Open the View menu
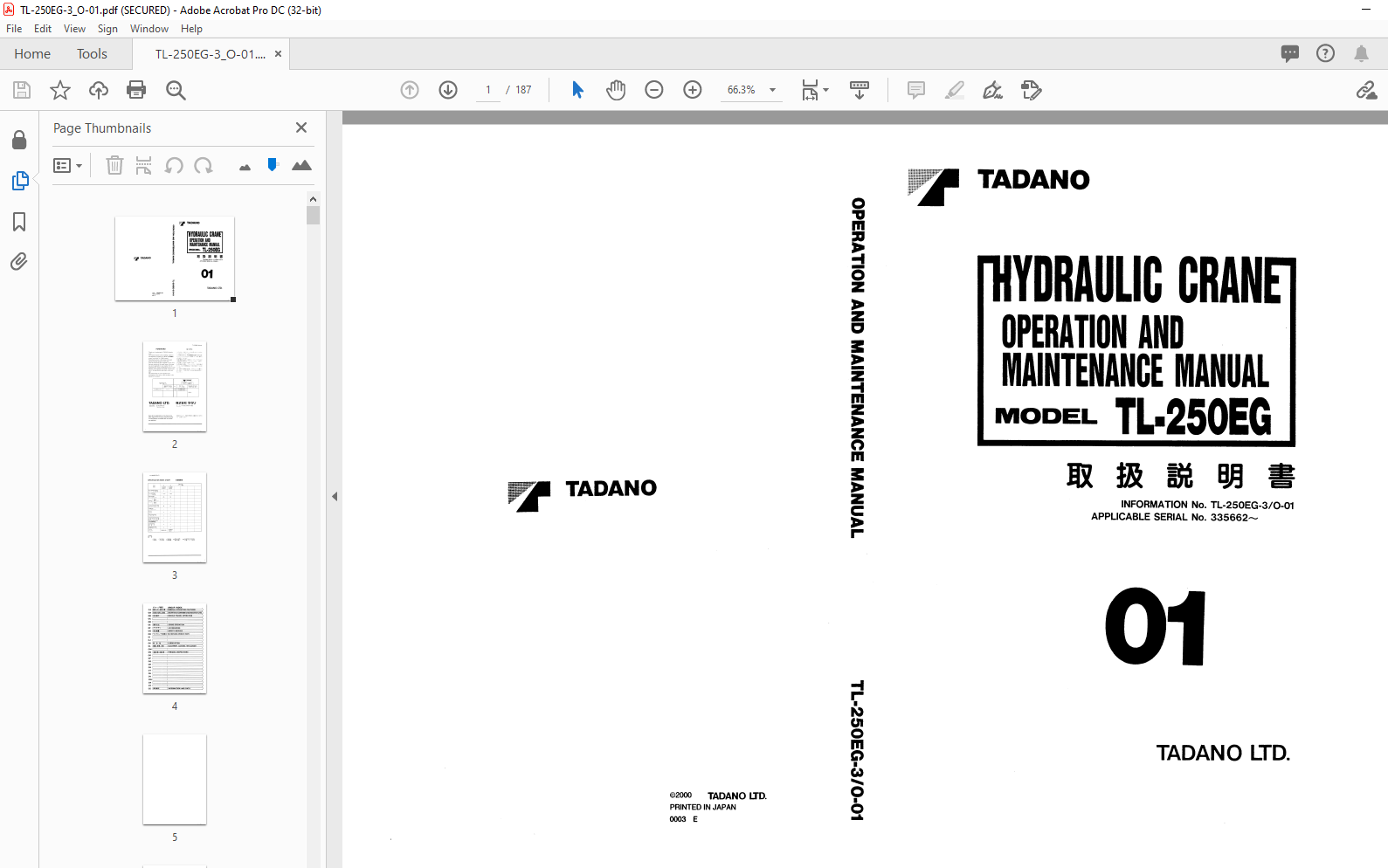 [x=74, y=29]
